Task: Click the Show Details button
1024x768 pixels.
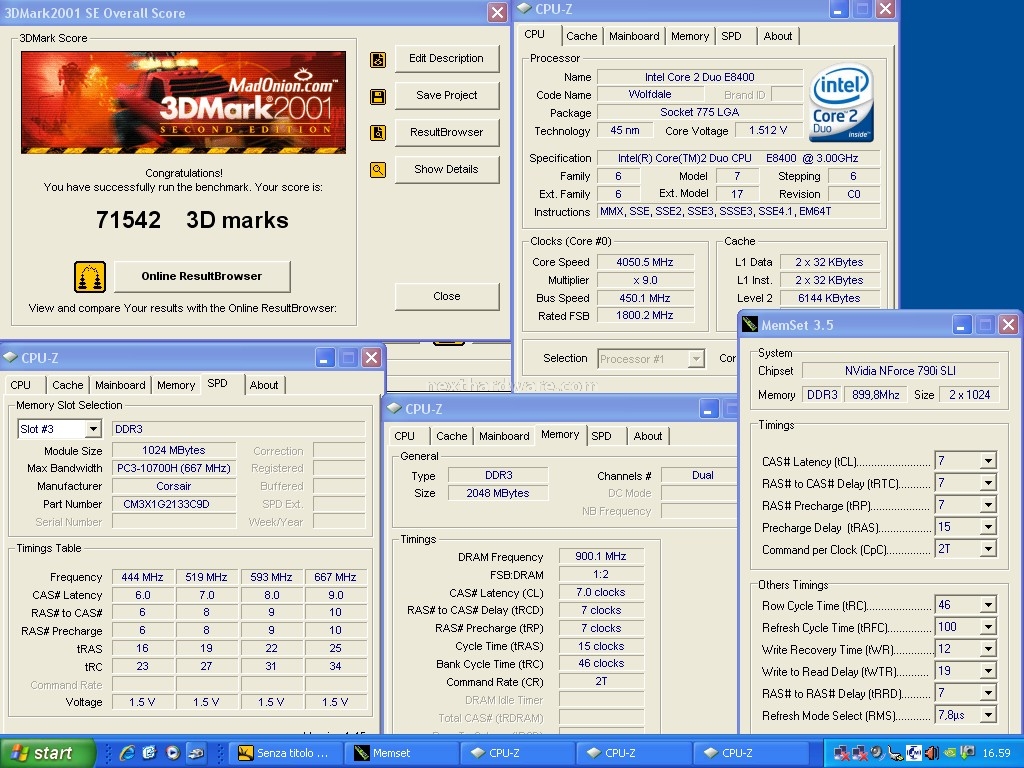Action: click(447, 169)
